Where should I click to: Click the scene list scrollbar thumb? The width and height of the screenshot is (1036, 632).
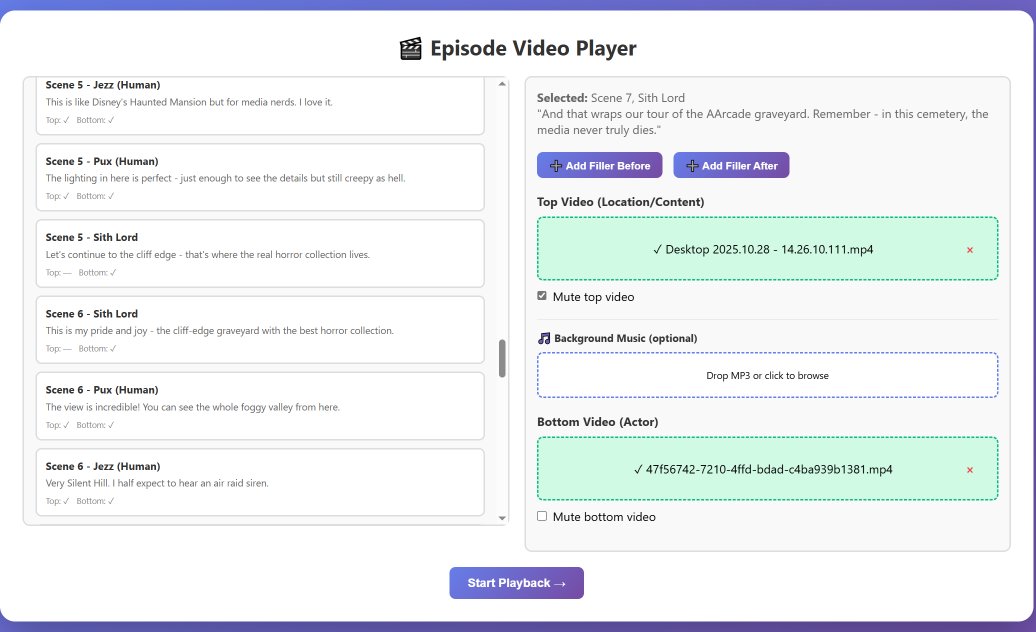(502, 359)
